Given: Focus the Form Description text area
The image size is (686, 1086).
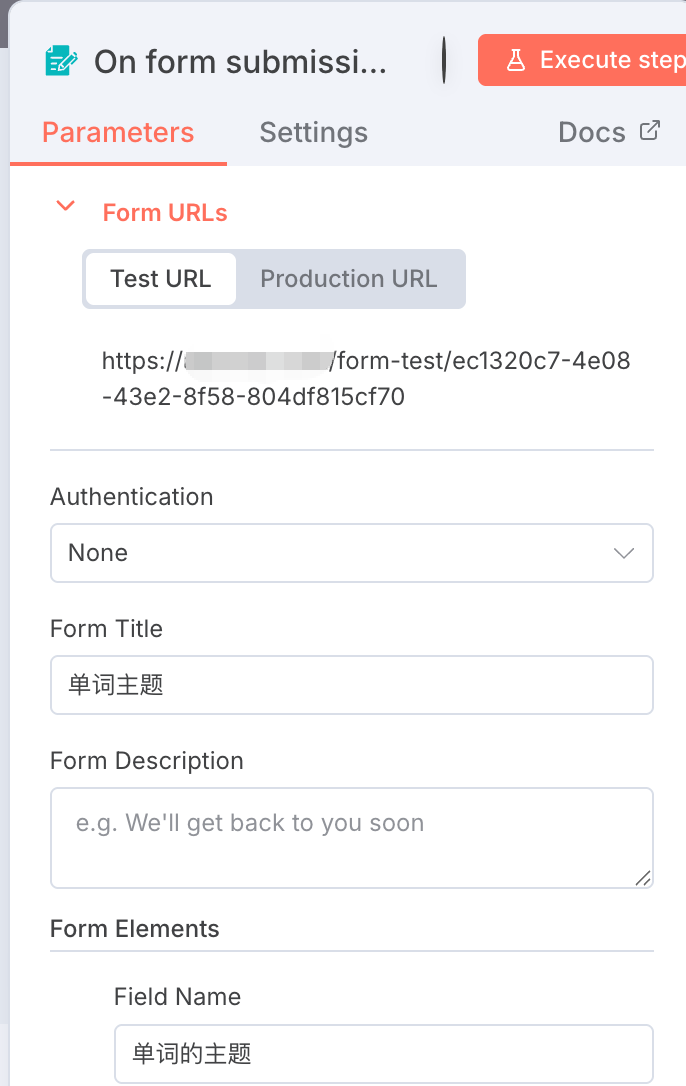Looking at the screenshot, I should (351, 837).
